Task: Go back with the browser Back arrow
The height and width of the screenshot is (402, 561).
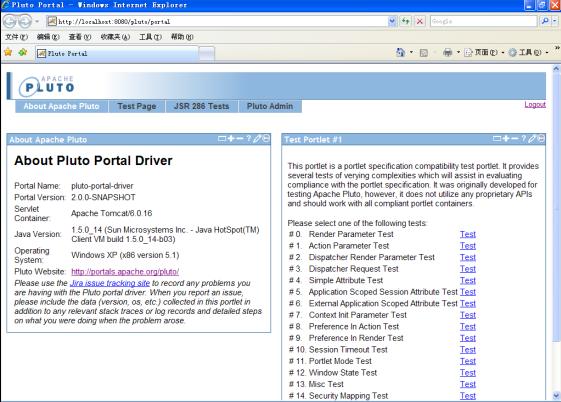Action: (9, 21)
